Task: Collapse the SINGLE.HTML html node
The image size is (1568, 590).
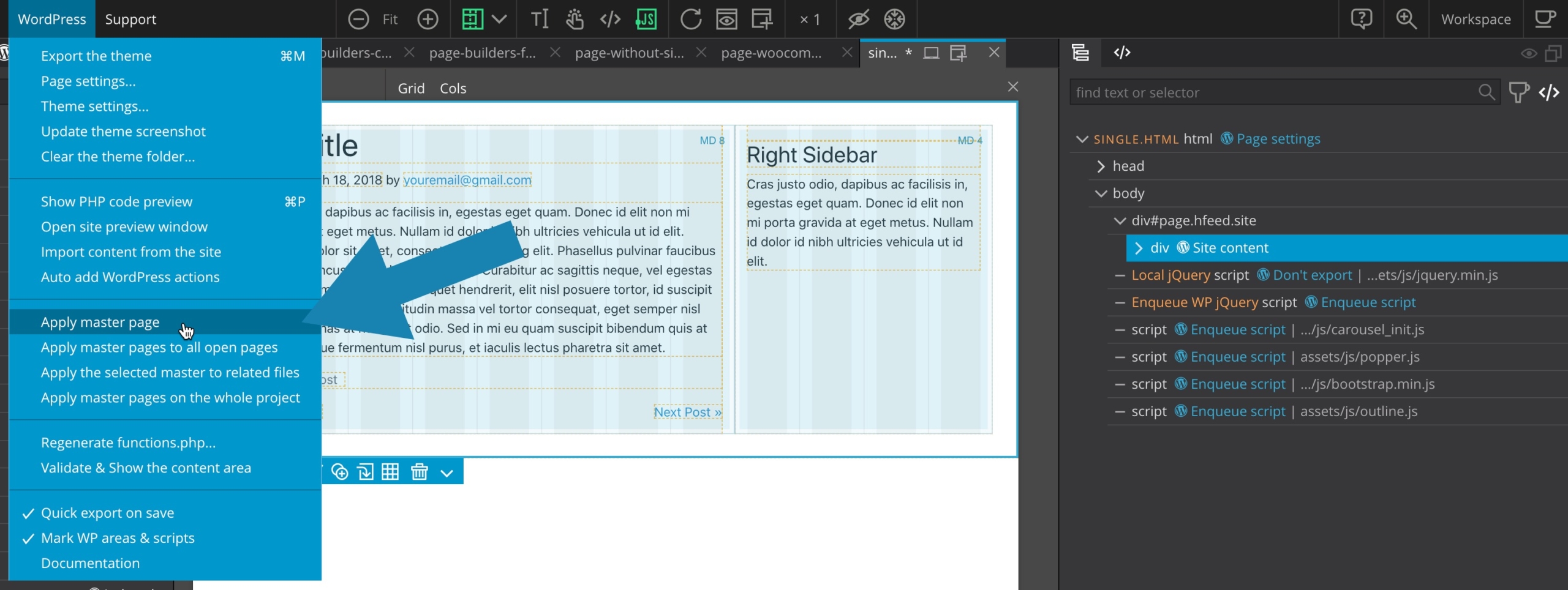Action: 1082,139
